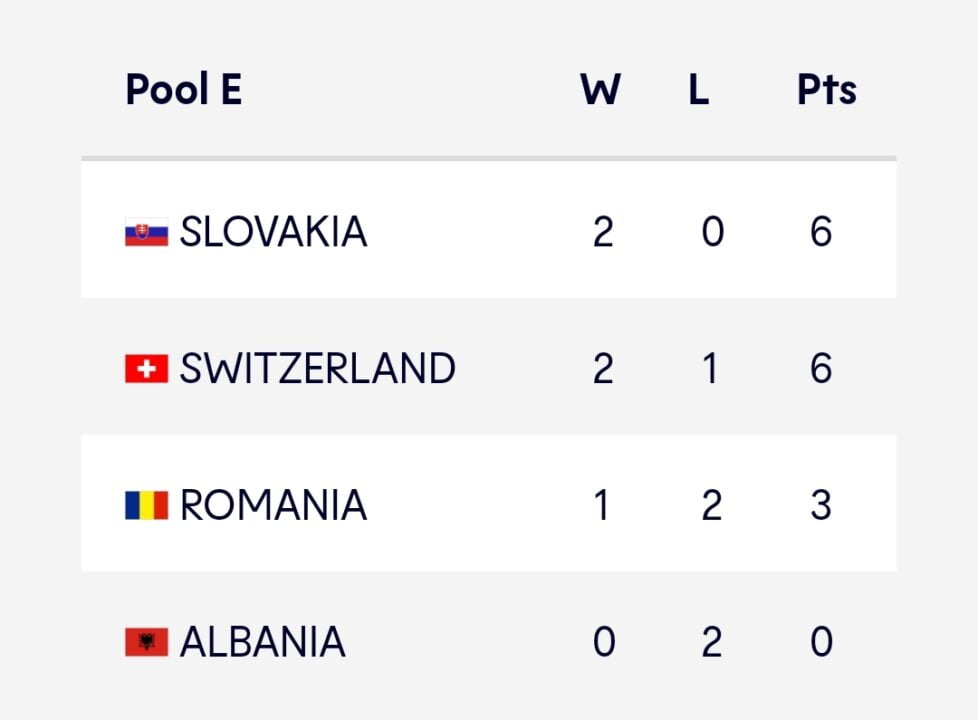Screen dimensions: 978x720
Task: Click the L column header
Action: tap(698, 90)
